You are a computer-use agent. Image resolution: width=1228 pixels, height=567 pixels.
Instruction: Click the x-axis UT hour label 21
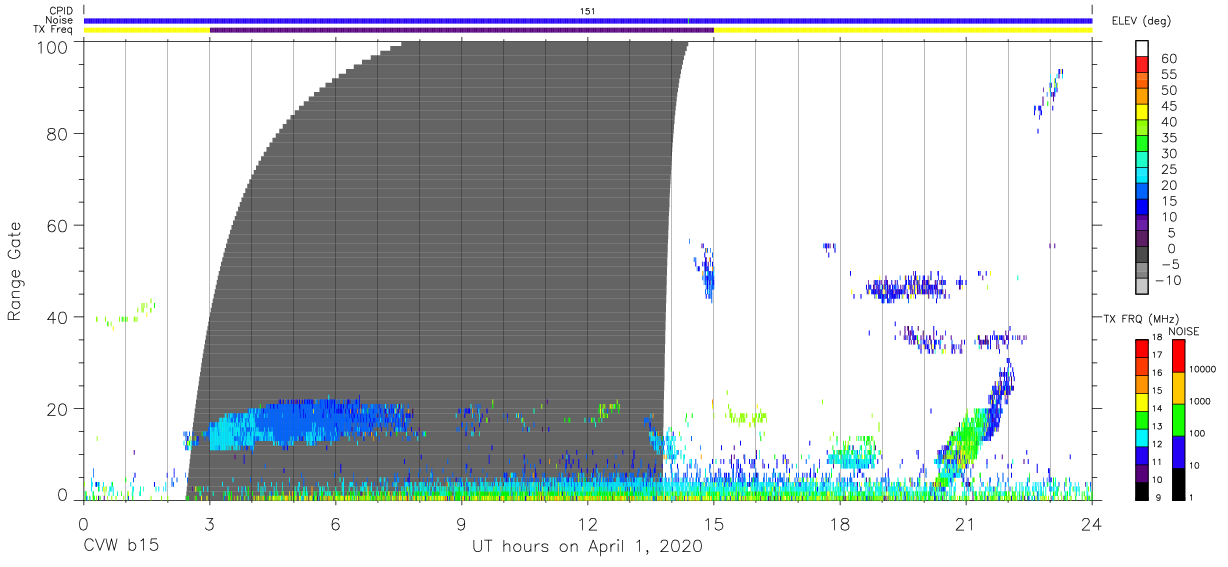coord(966,523)
